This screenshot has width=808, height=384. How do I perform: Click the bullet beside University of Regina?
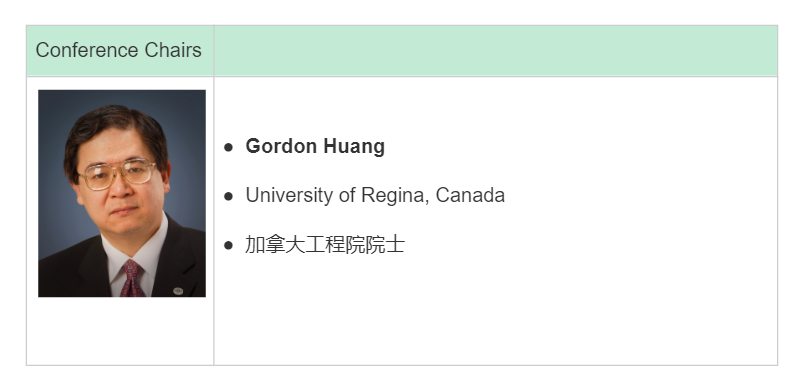pyautogui.click(x=229, y=196)
